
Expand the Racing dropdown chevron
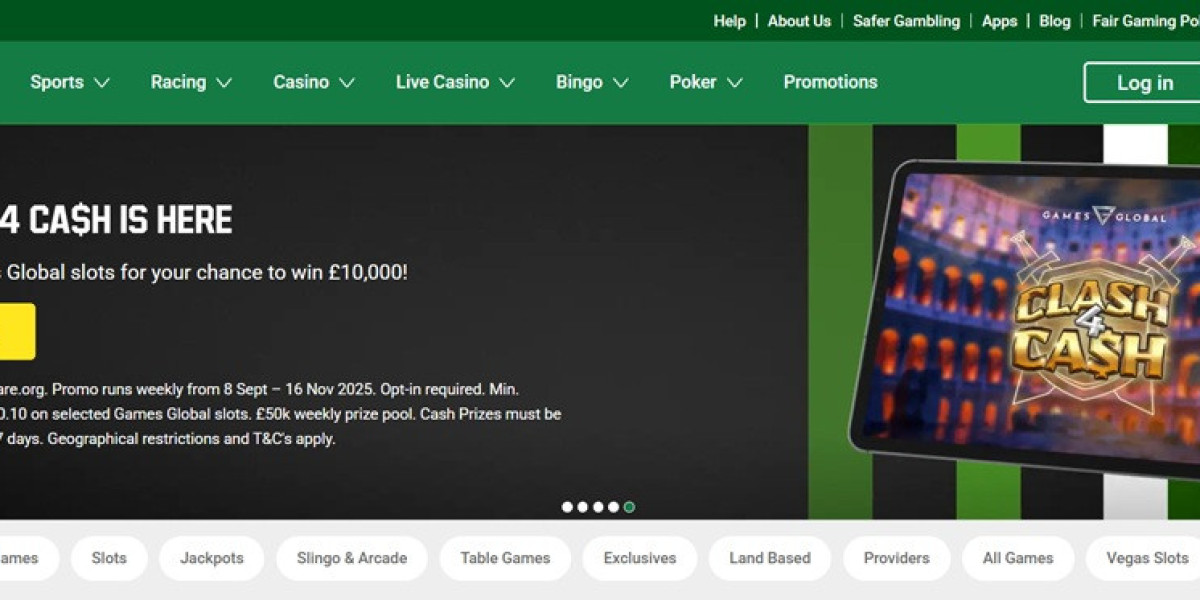pos(224,83)
